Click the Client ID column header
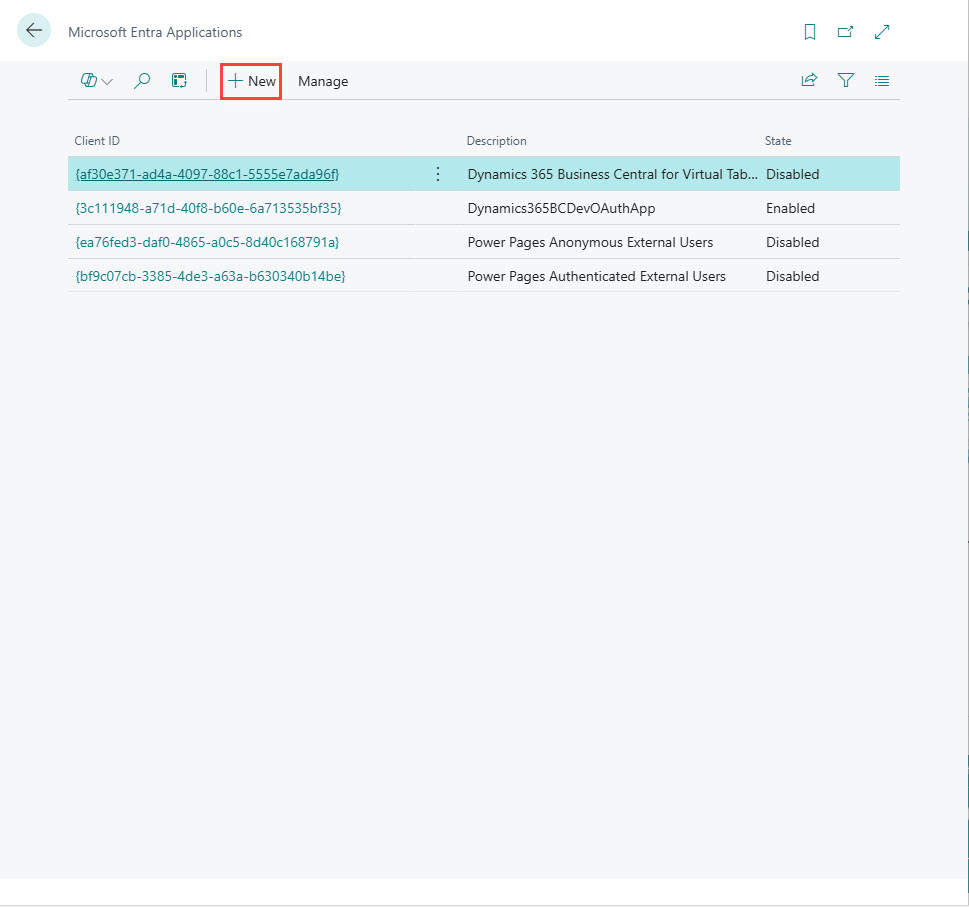The image size is (969, 907). coord(97,141)
